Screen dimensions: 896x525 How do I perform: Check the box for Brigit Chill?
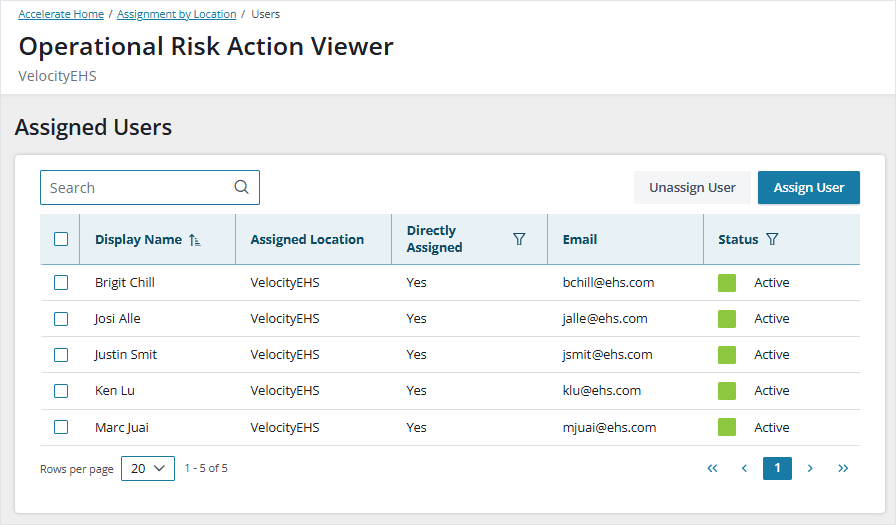click(61, 283)
